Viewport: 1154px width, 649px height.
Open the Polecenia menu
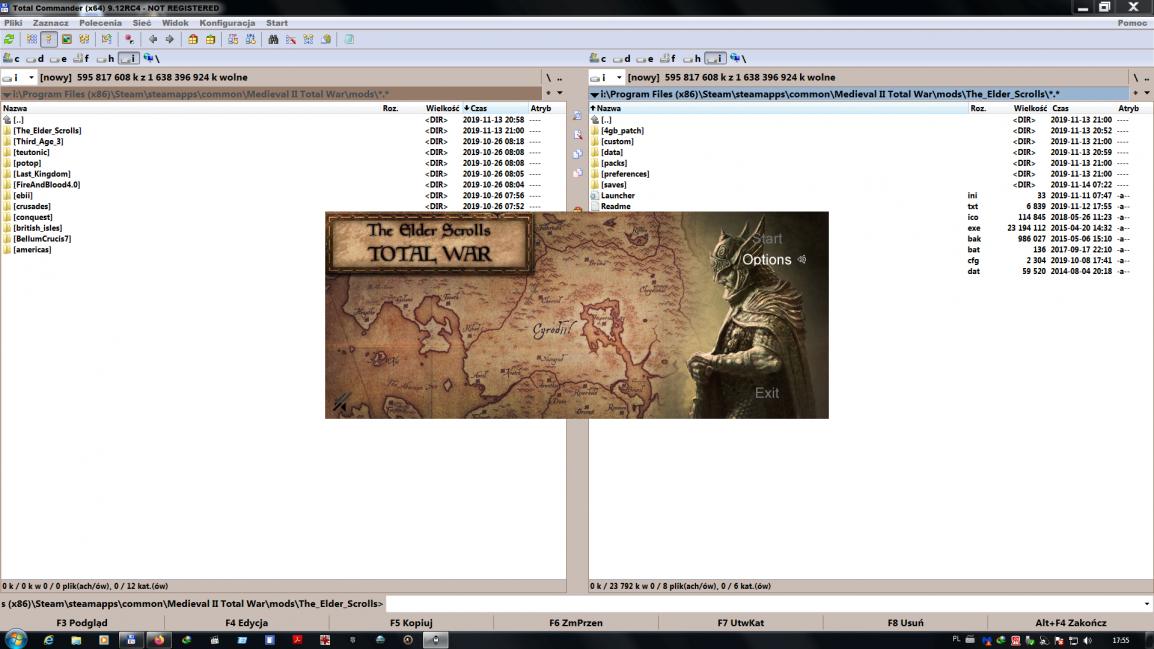(x=100, y=23)
